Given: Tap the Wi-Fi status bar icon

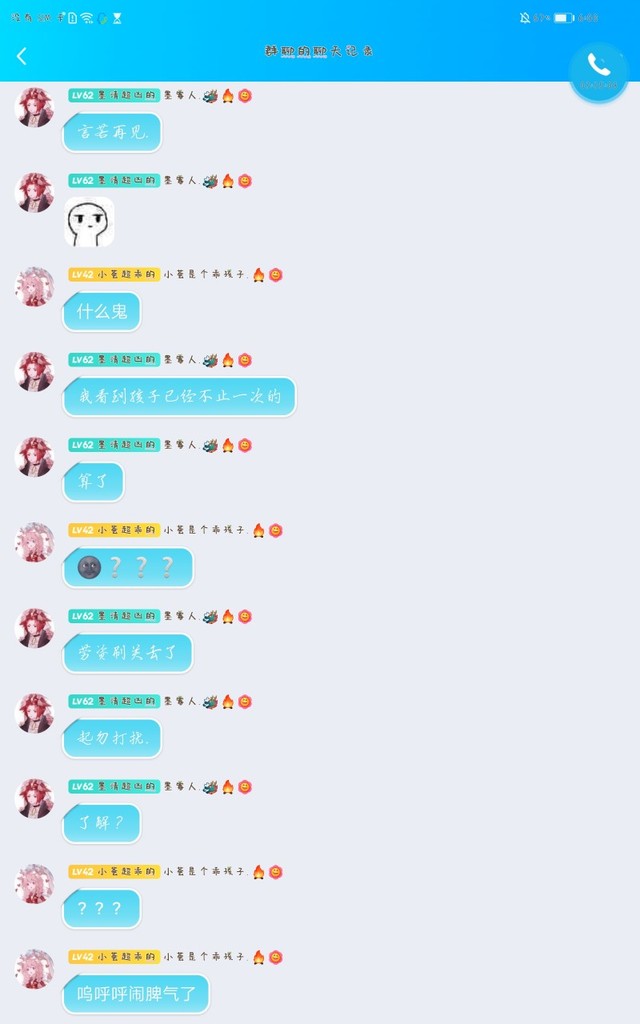Looking at the screenshot, I should (x=87, y=18).
